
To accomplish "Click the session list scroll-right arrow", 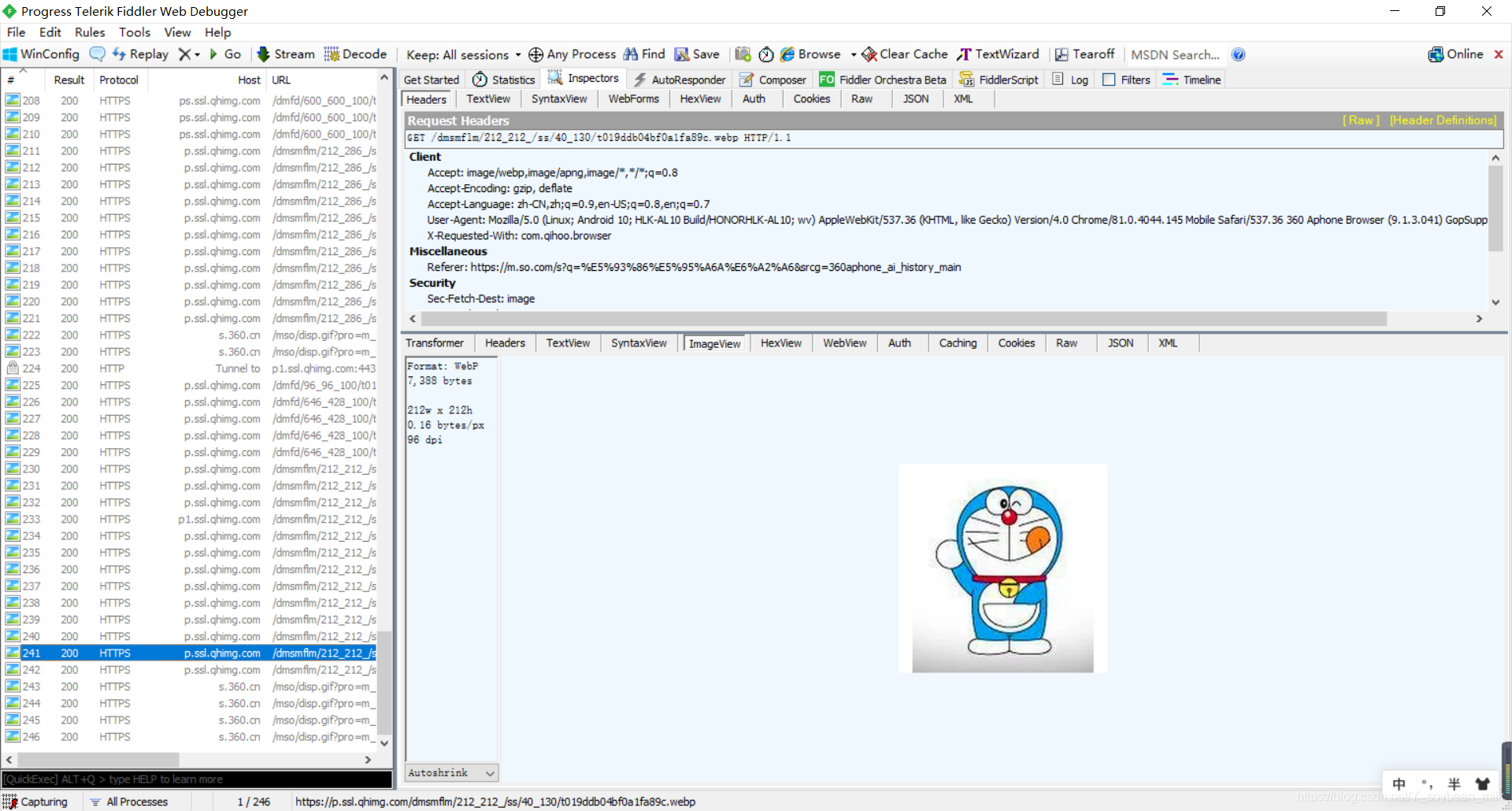I will click(368, 760).
